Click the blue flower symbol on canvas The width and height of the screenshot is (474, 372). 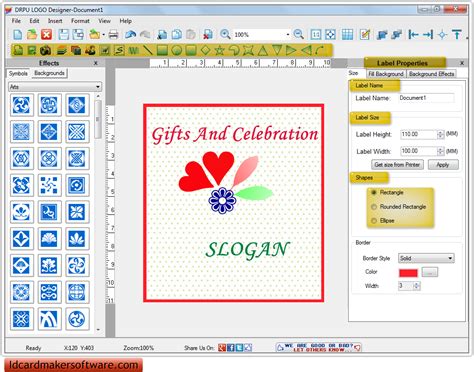(x=222, y=201)
